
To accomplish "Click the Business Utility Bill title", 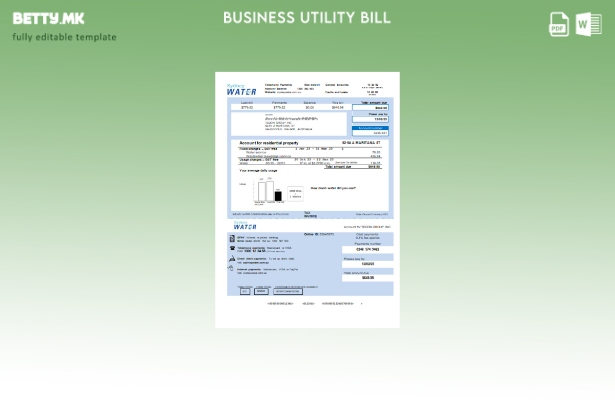I will click(x=307, y=18).
